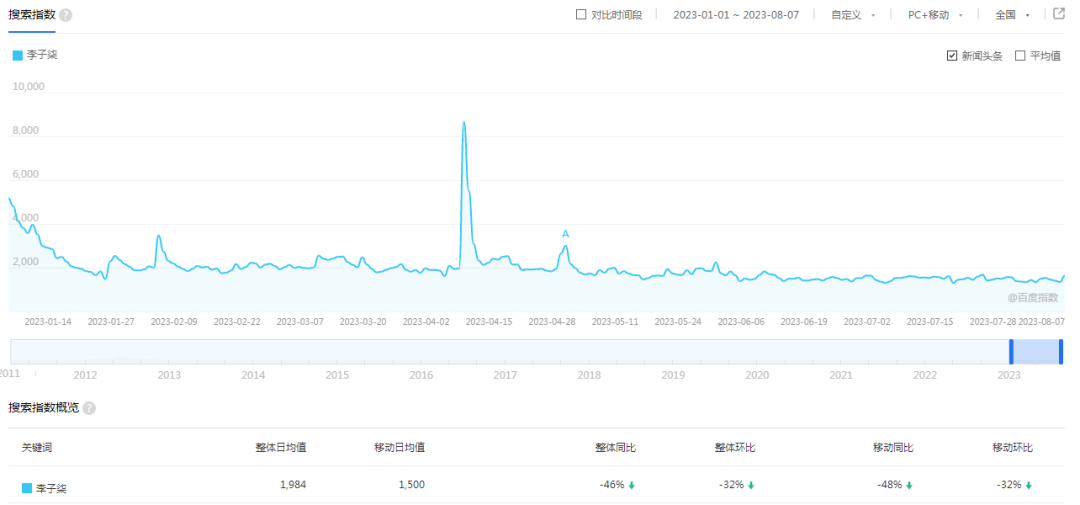Click the help icon next to 搜索指数概览
Viewport: 1080px width, 505px height.
click(89, 409)
